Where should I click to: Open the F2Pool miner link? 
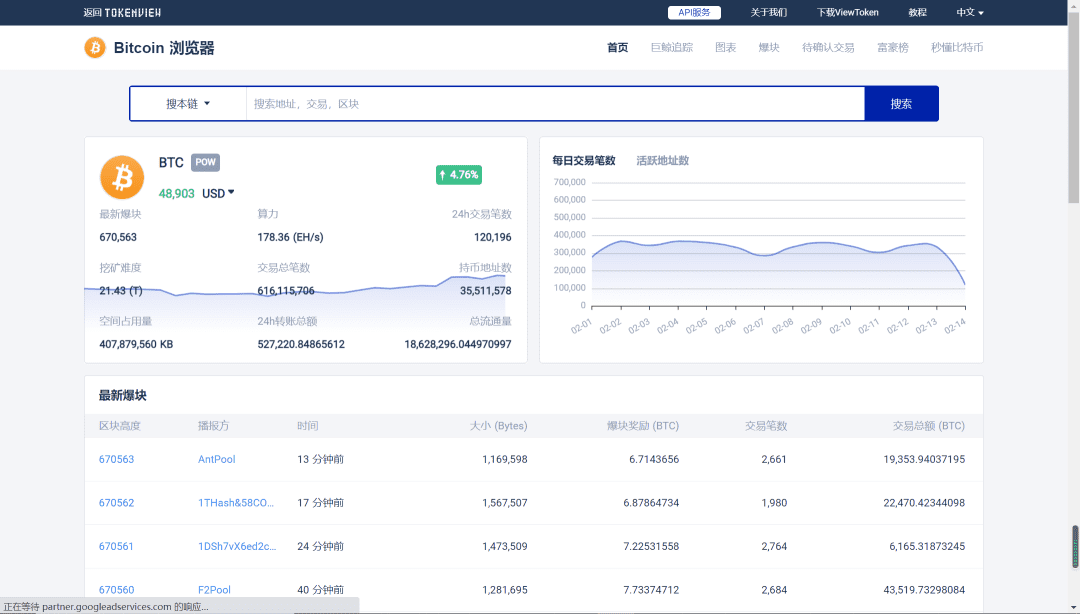(214, 590)
